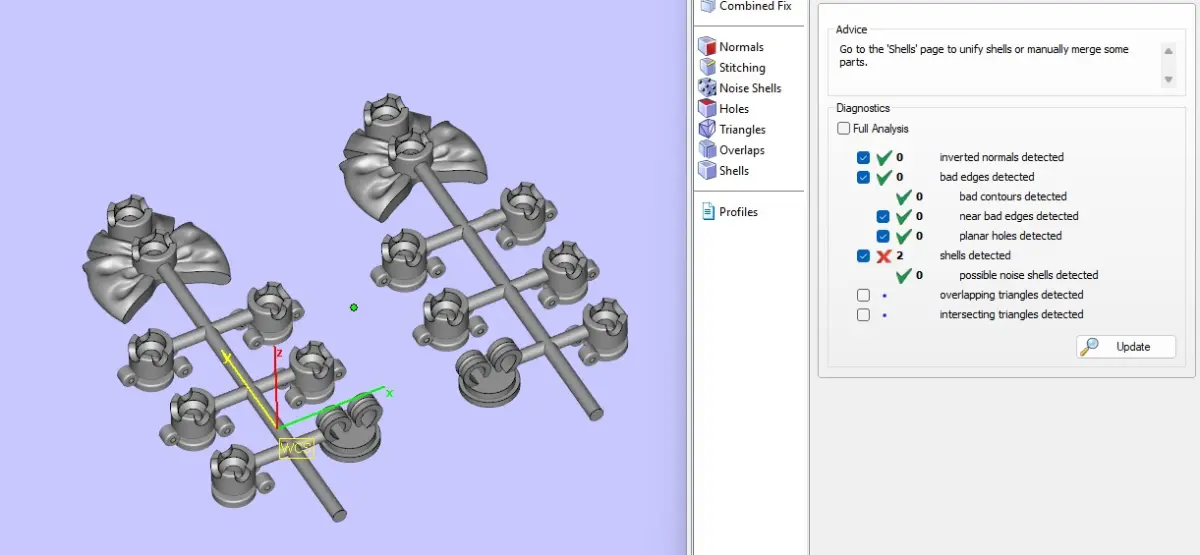The height and width of the screenshot is (555, 1200).
Task: Click the Noise Shells page icon
Action: (x=707, y=88)
